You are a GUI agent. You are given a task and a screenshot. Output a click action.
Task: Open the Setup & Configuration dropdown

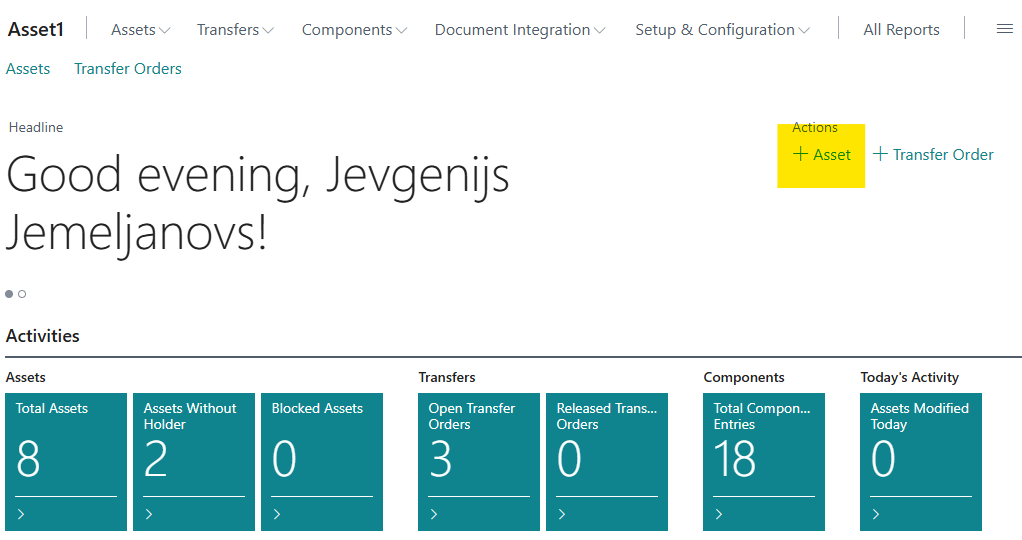point(722,30)
